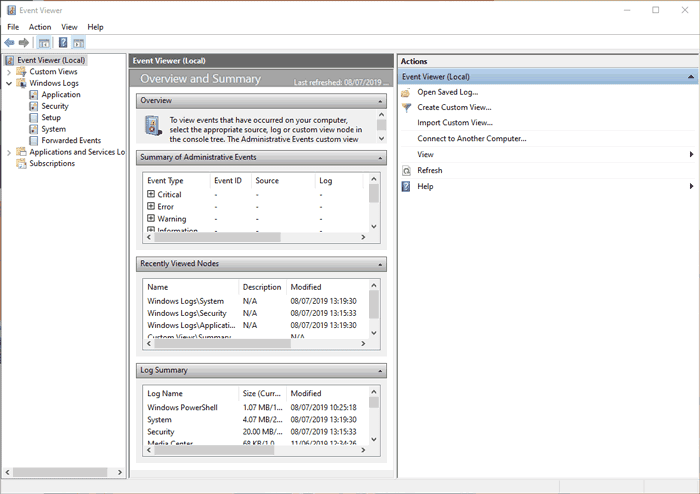Click Open Saved Log action
The width and height of the screenshot is (700, 494).
coord(447,92)
